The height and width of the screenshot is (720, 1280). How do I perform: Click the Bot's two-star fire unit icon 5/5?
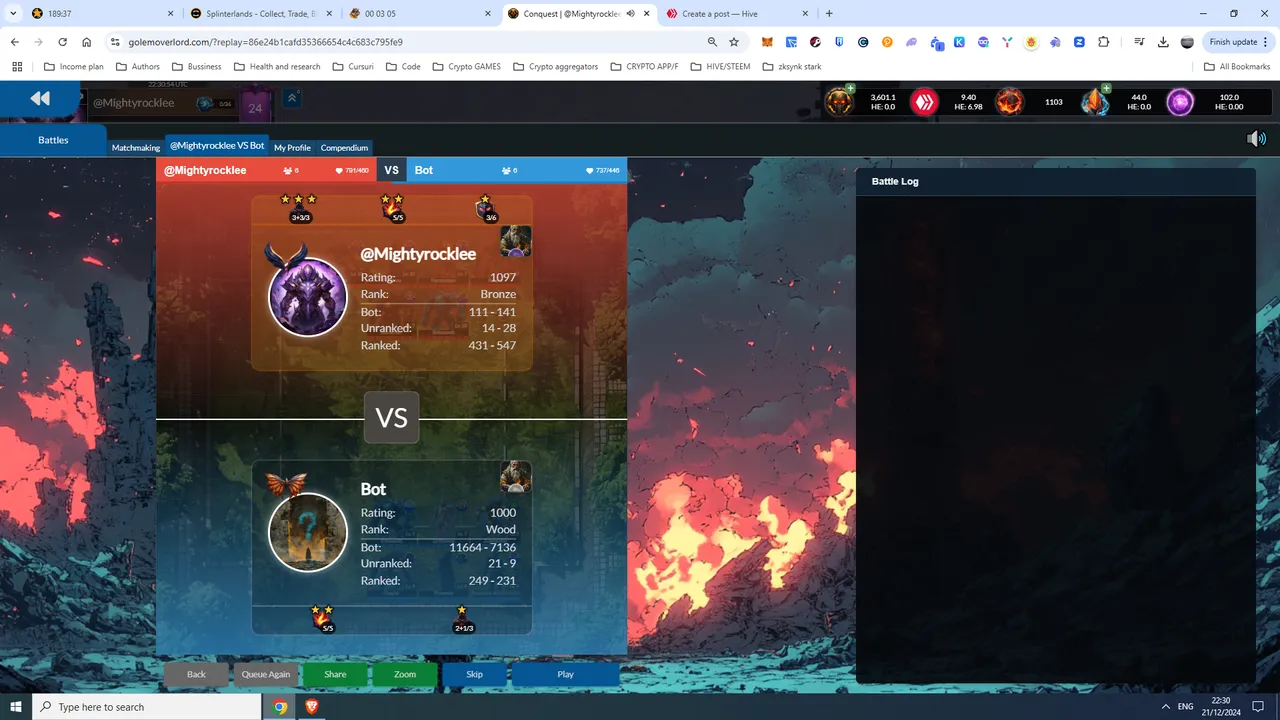[x=322, y=619]
